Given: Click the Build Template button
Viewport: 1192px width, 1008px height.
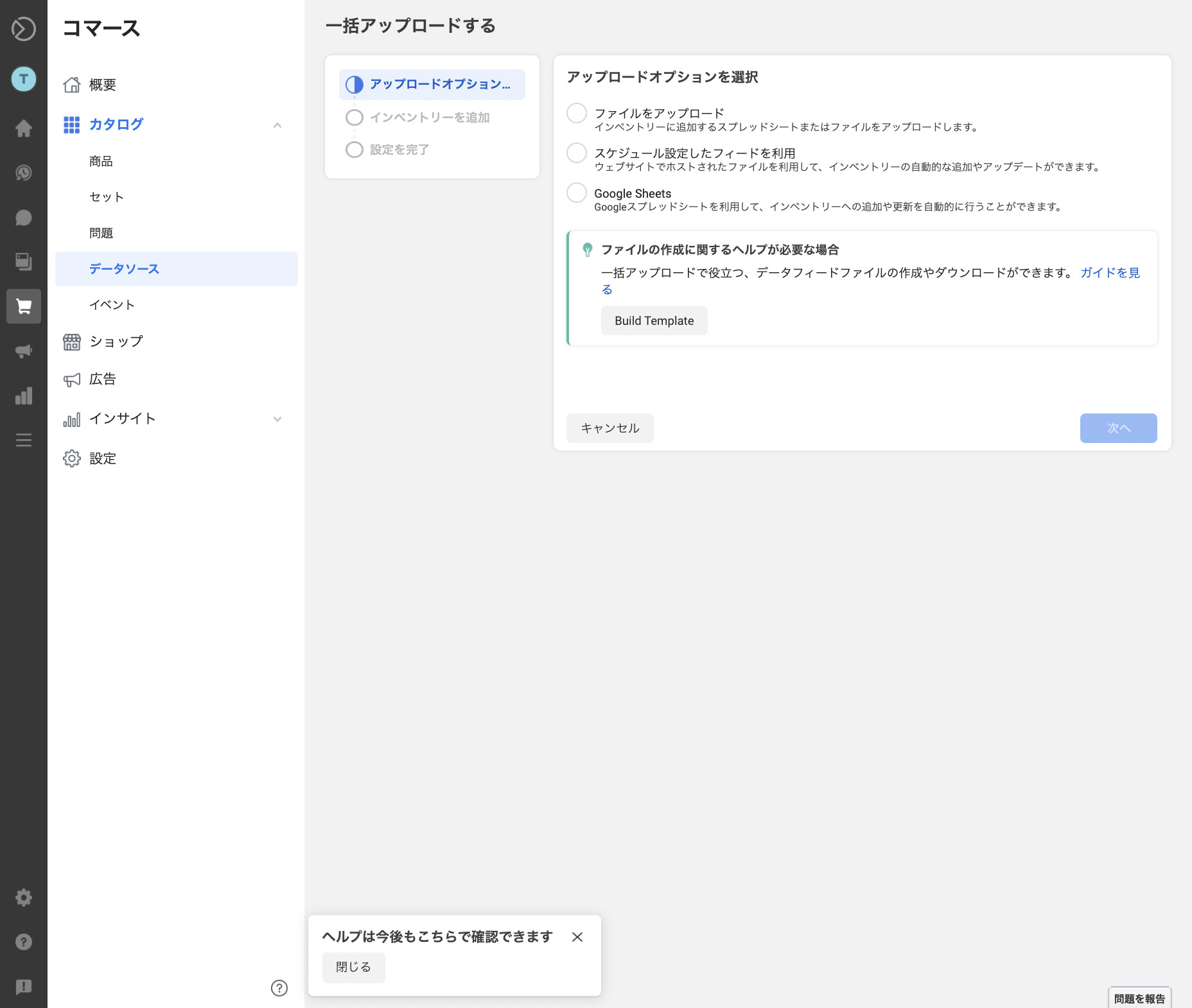Looking at the screenshot, I should point(654,320).
